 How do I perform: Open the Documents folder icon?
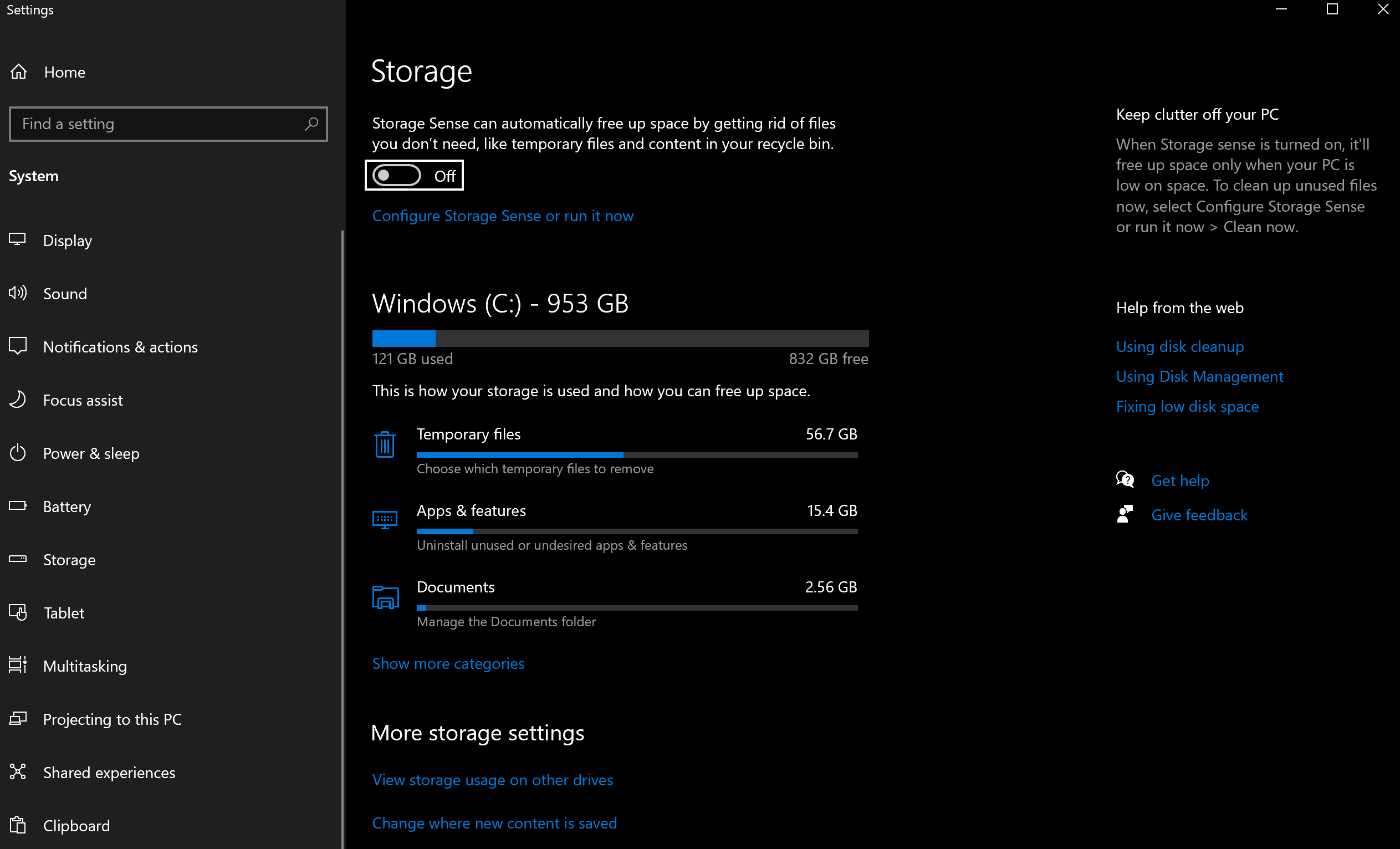(x=385, y=597)
